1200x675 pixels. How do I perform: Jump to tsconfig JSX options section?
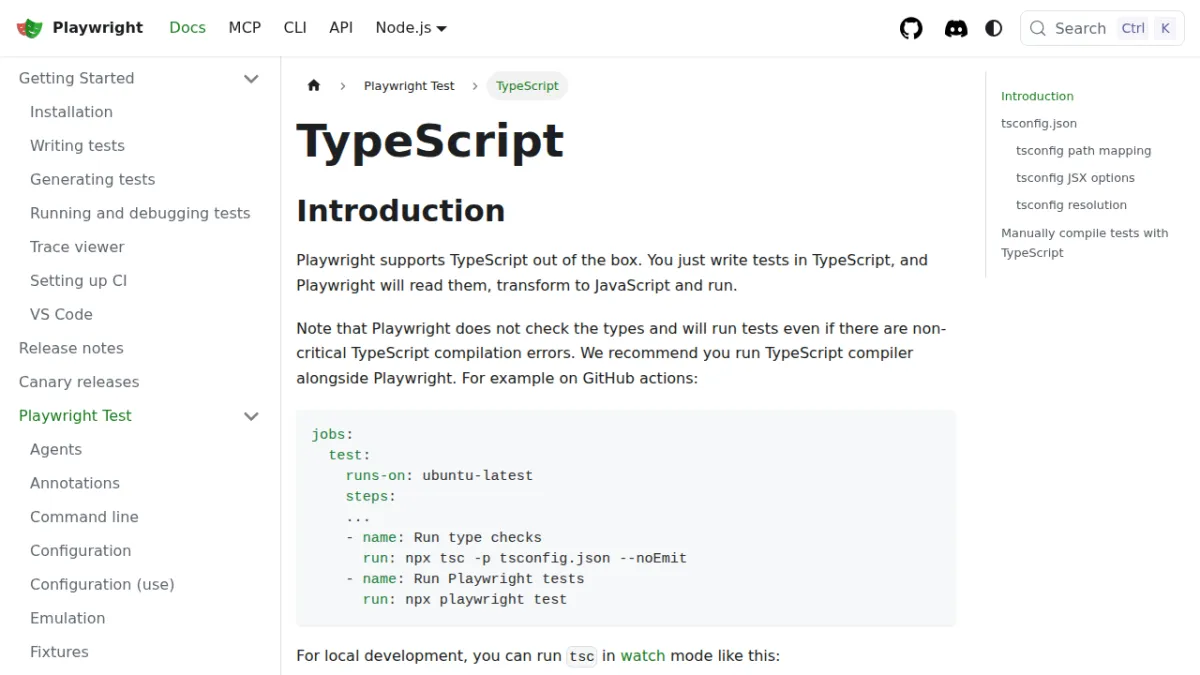point(1075,178)
